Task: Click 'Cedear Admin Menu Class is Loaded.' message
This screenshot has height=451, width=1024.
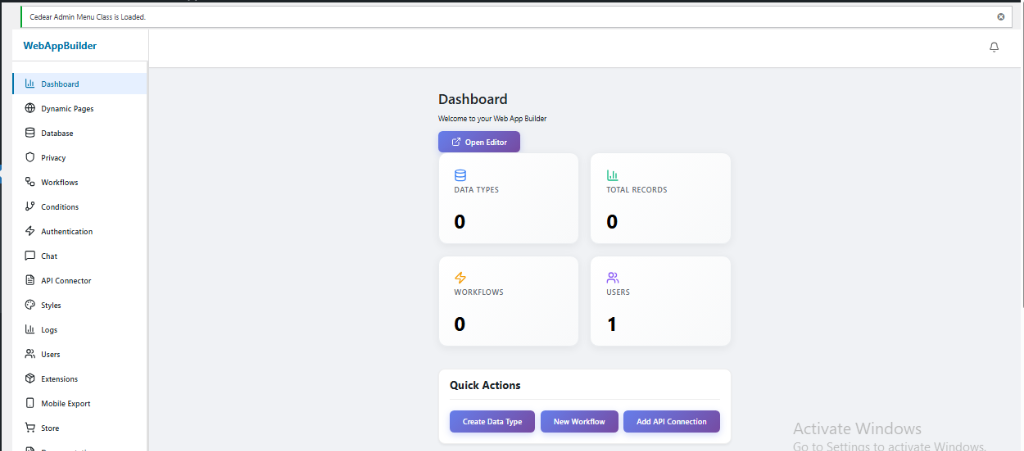Action: tap(88, 17)
